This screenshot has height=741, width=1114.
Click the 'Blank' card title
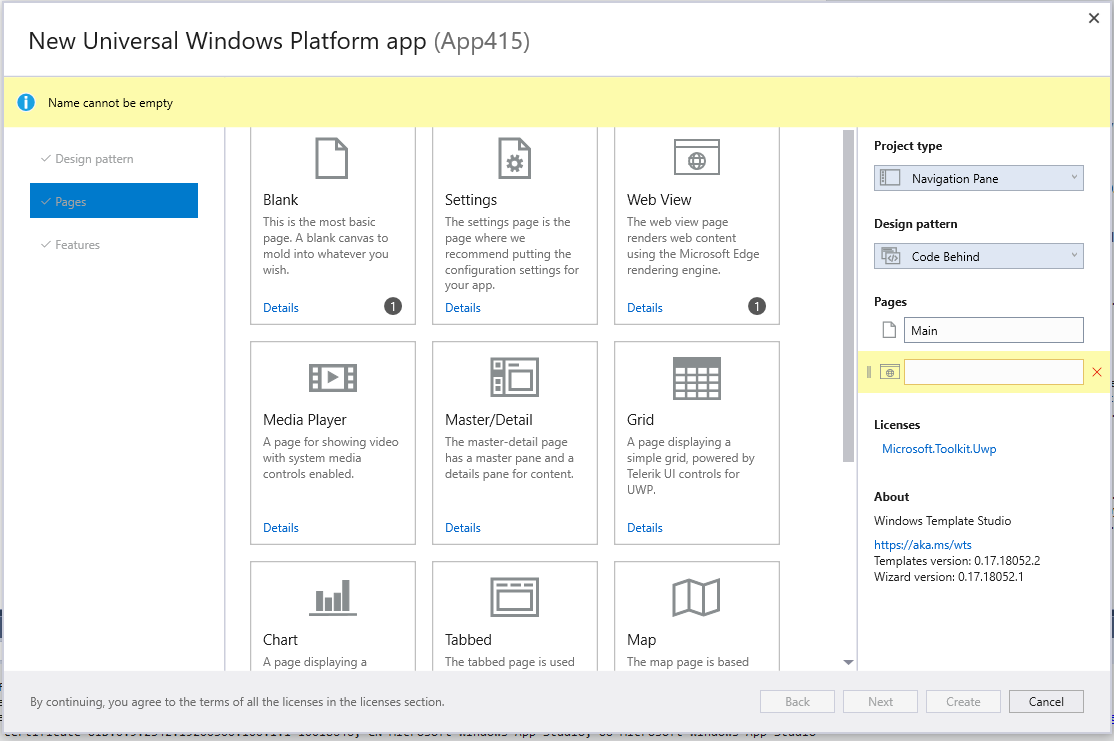coord(281,200)
